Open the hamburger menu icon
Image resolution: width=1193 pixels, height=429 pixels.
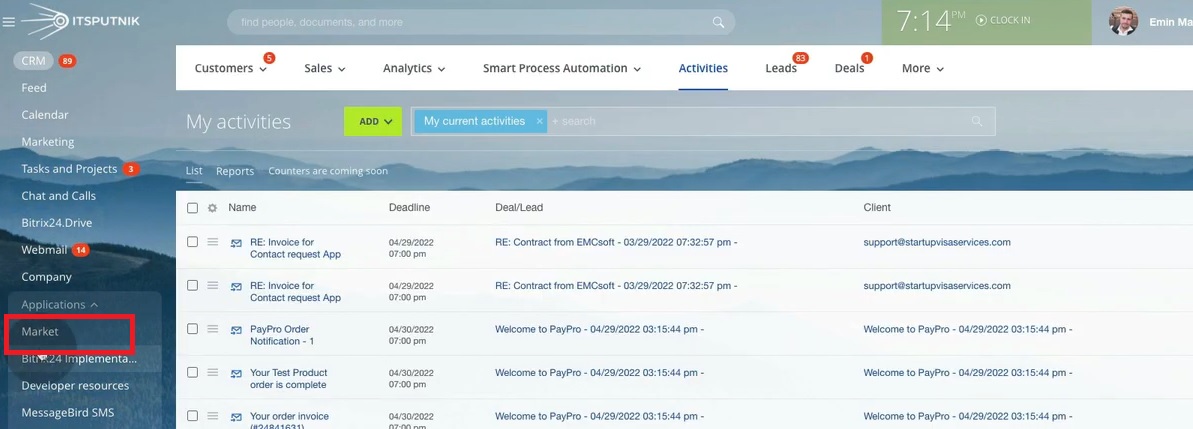tap(8, 22)
